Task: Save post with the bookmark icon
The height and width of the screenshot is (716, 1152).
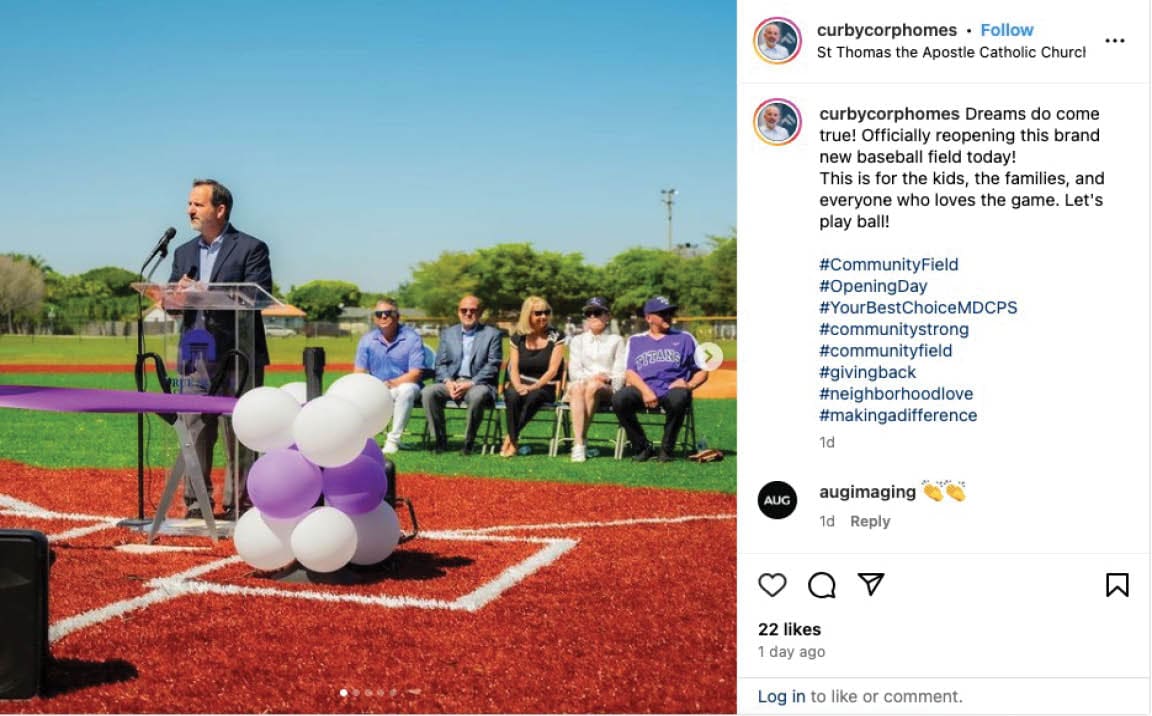Action: pyautogui.click(x=1117, y=585)
